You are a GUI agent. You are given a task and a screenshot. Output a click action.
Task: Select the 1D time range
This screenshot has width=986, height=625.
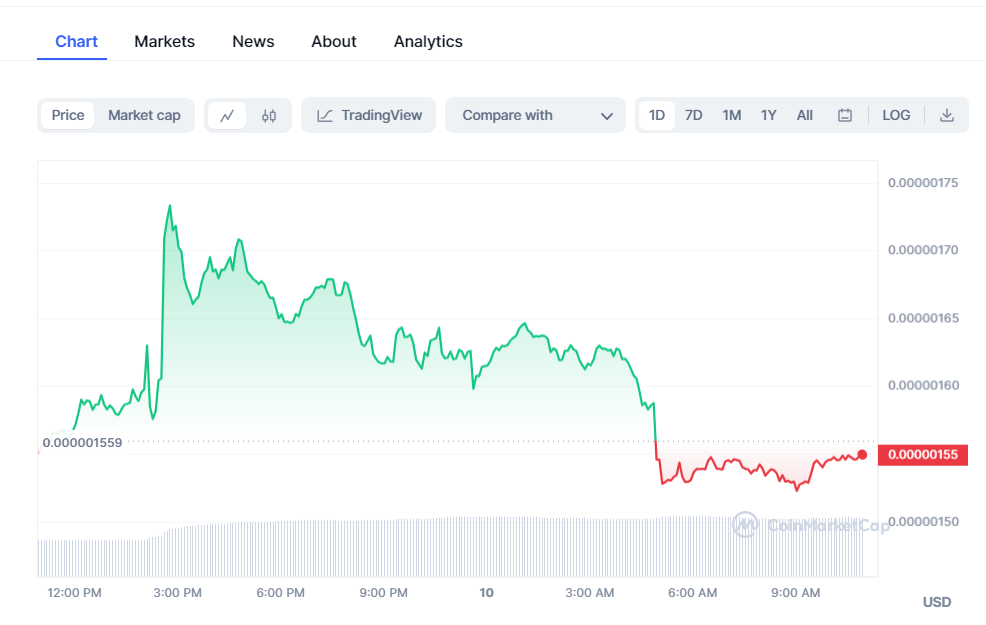coord(657,116)
